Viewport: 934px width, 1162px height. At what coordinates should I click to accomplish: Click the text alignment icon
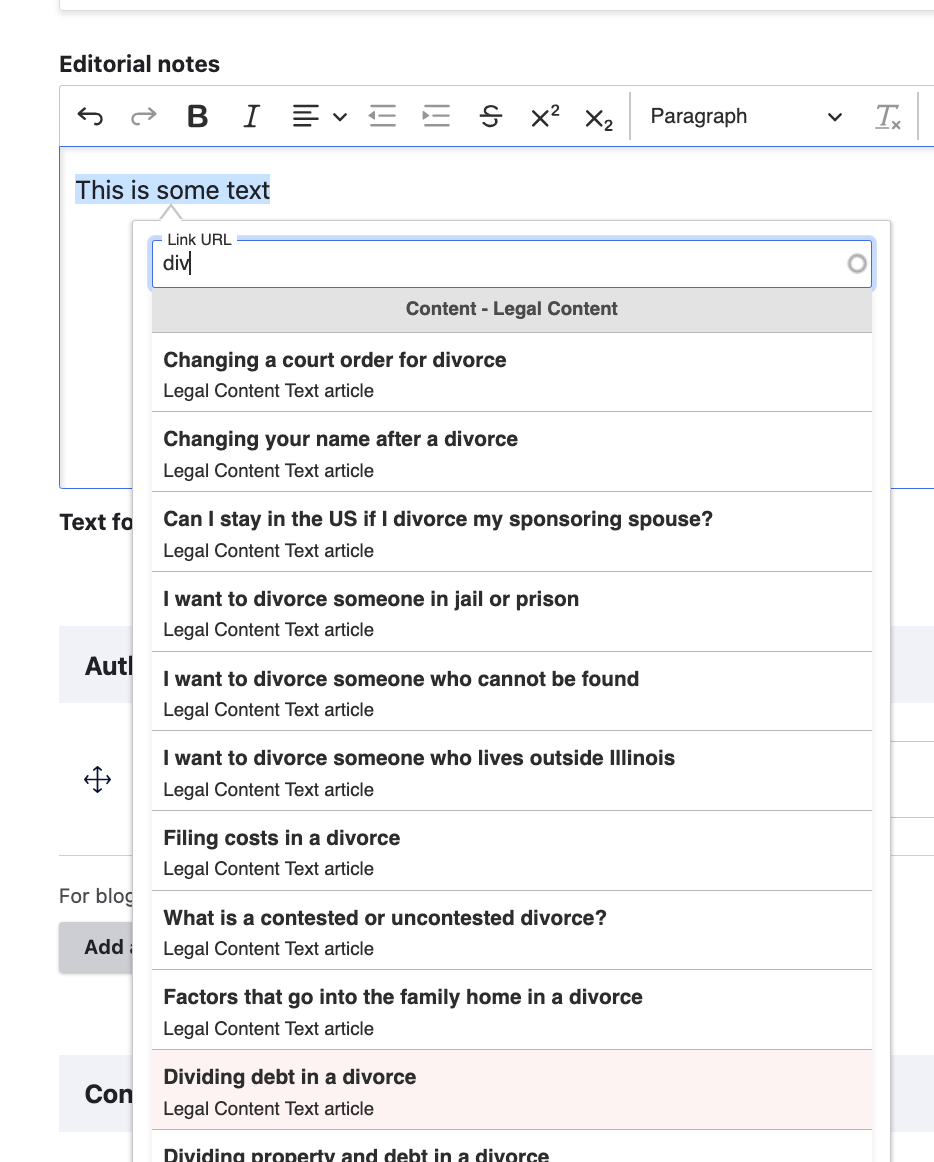[305, 116]
